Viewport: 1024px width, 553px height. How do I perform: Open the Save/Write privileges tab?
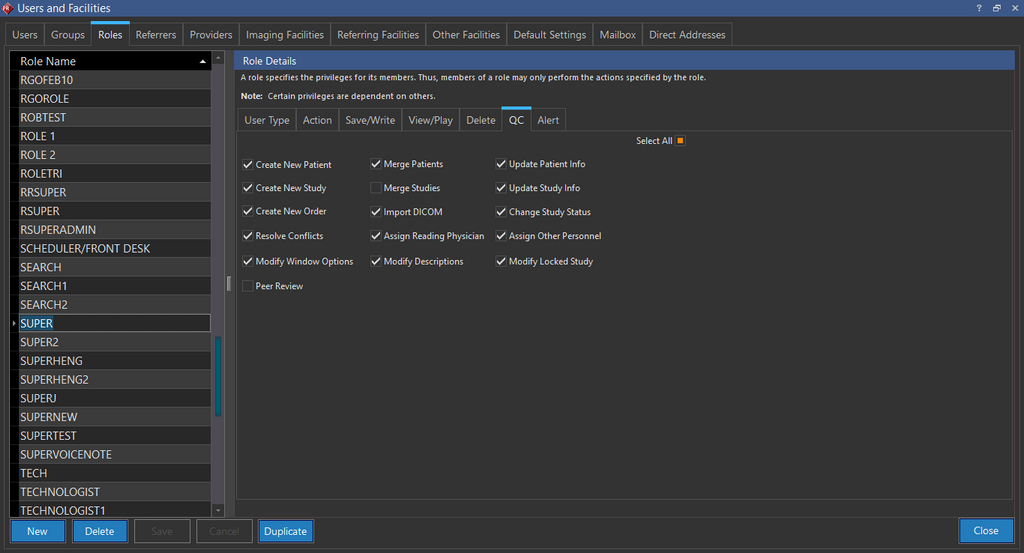370,120
